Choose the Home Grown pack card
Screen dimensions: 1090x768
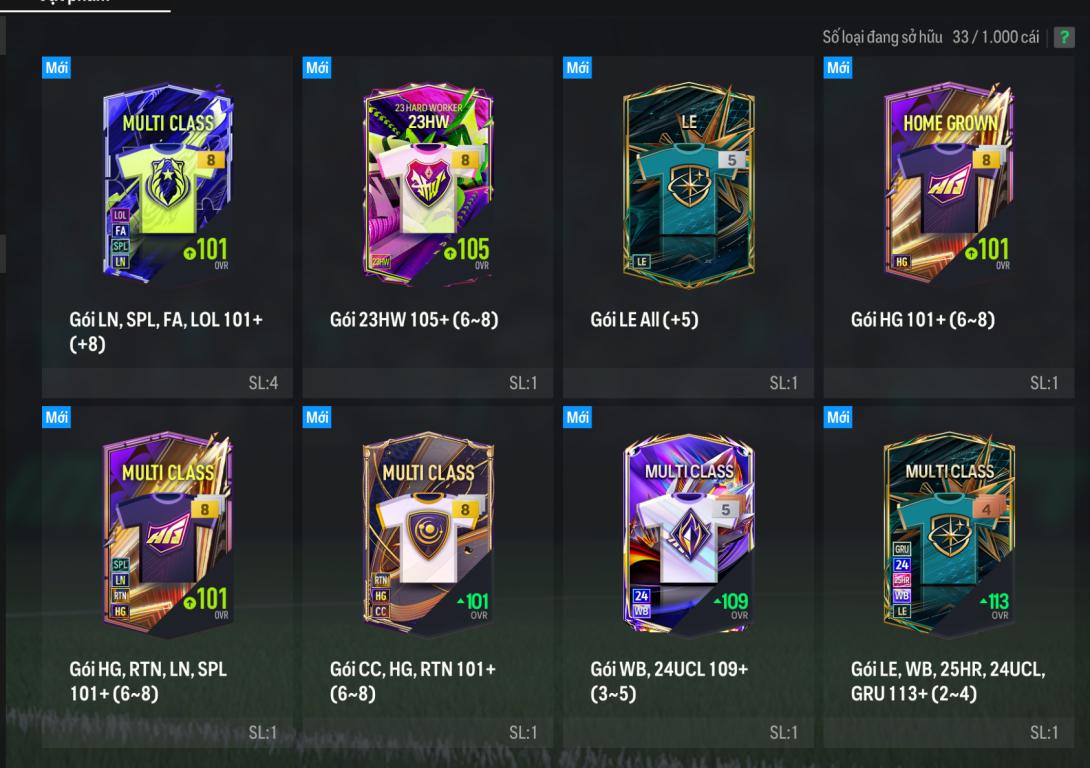(x=949, y=183)
